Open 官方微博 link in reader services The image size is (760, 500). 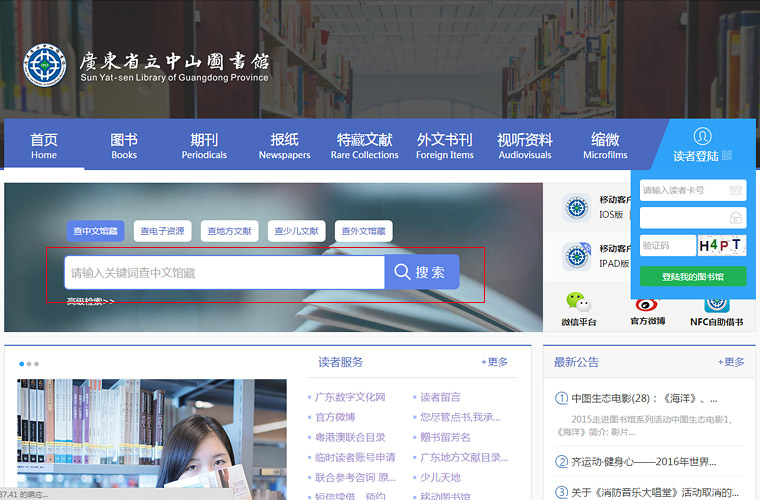[335, 417]
